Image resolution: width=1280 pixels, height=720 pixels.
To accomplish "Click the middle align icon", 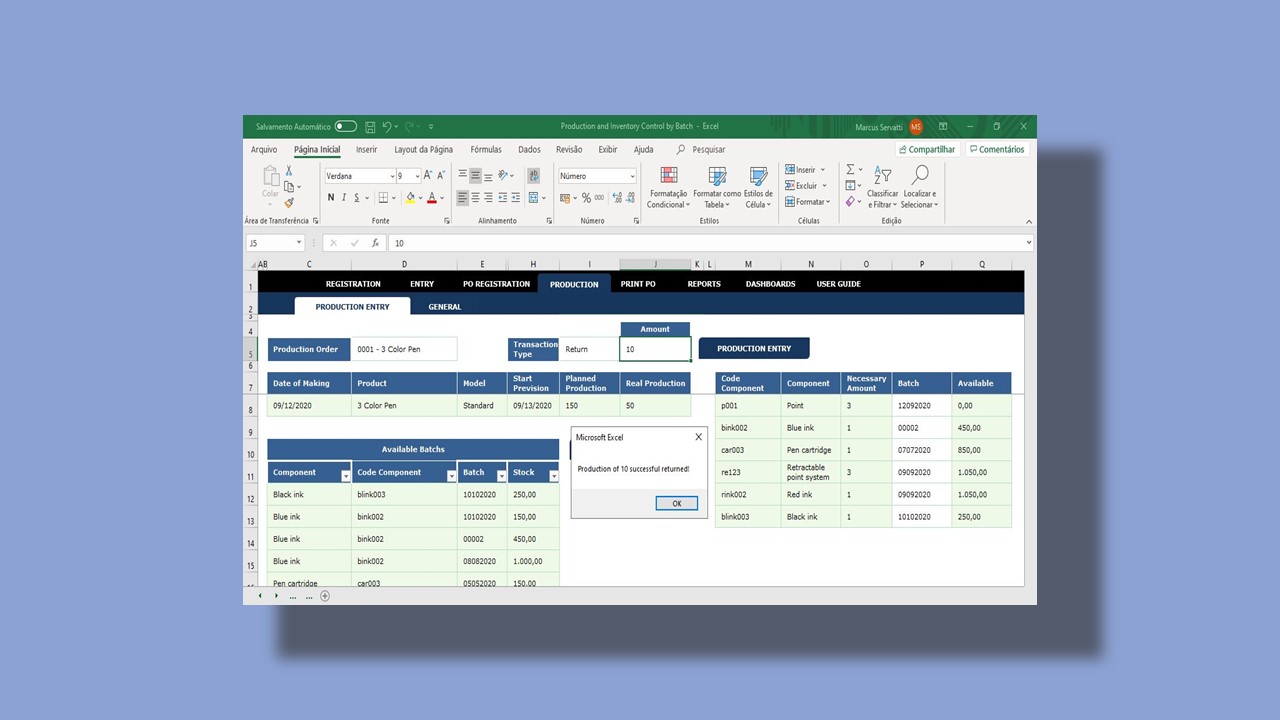I will click(x=476, y=176).
